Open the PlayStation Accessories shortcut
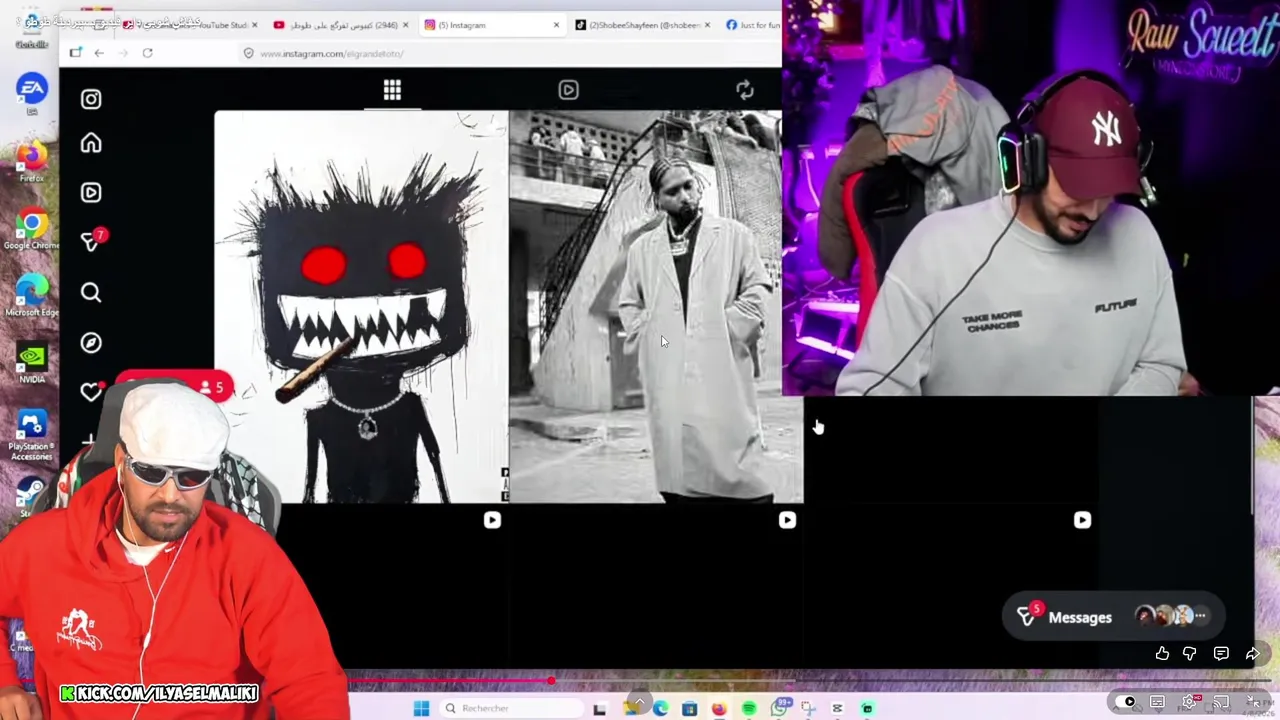 [31, 436]
